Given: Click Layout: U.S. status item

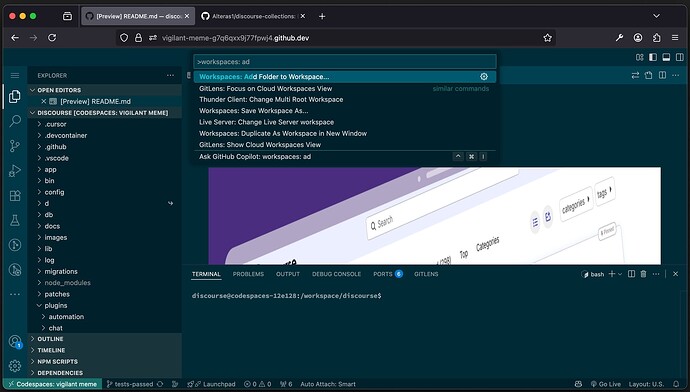Looking at the screenshot, I should [646, 384].
